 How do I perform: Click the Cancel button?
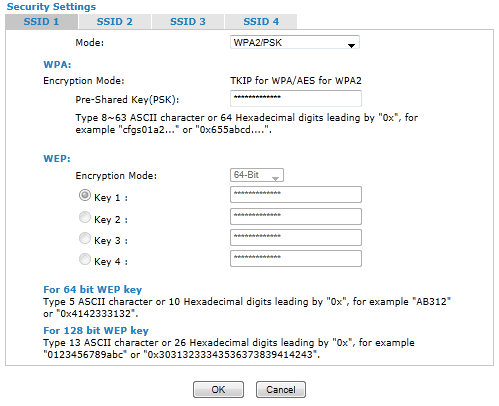point(281,389)
